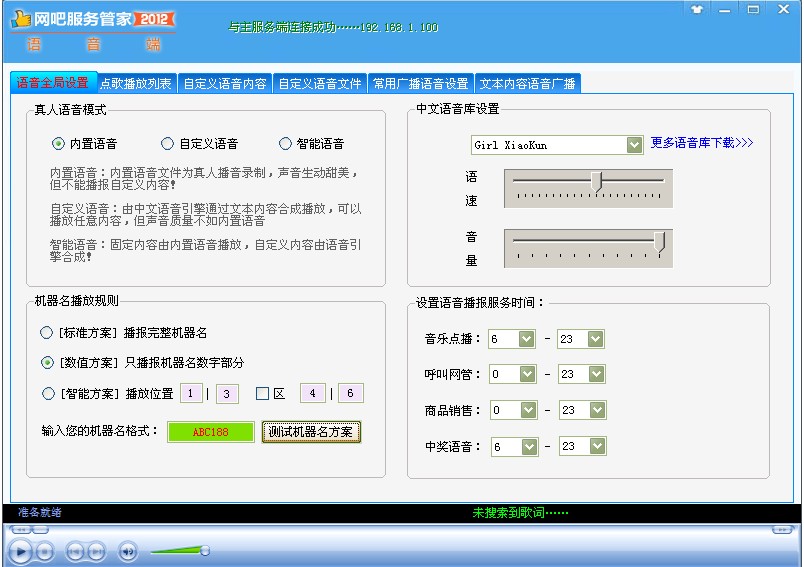Click the player's green volume slider knob
The height and width of the screenshot is (567, 804).
click(x=205, y=551)
